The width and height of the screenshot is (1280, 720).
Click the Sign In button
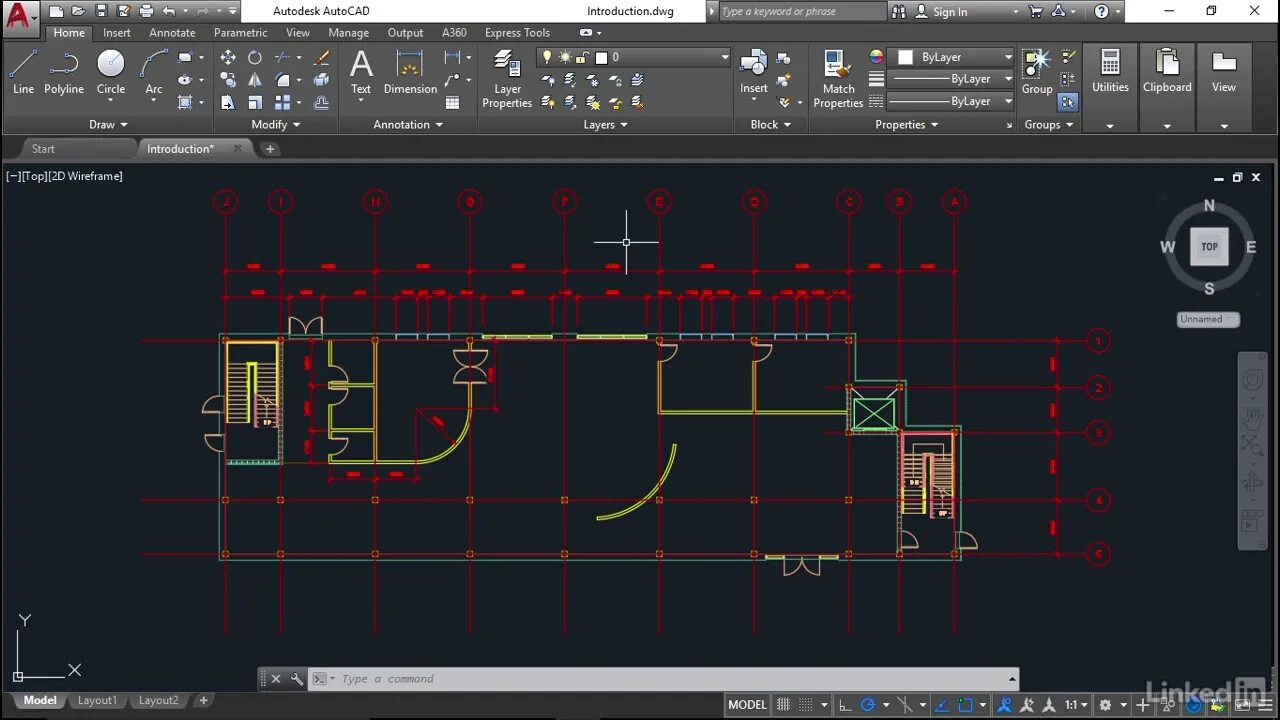point(950,12)
